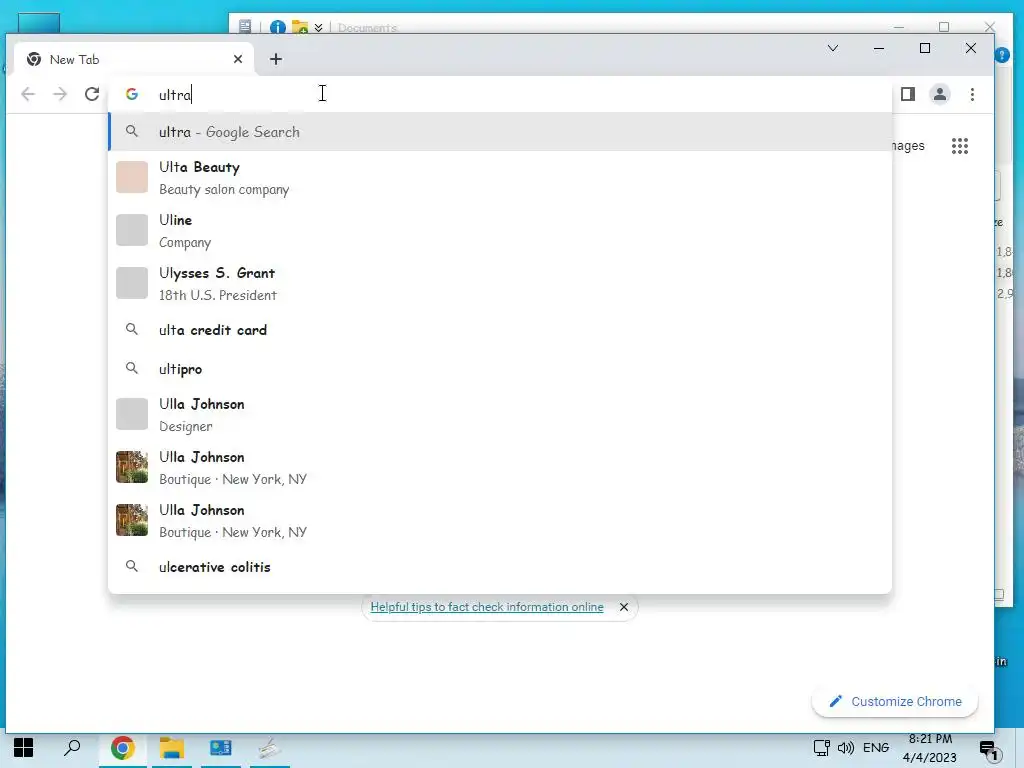The width and height of the screenshot is (1024, 768).
Task: Dismiss the fact check tips banner
Action: (624, 607)
